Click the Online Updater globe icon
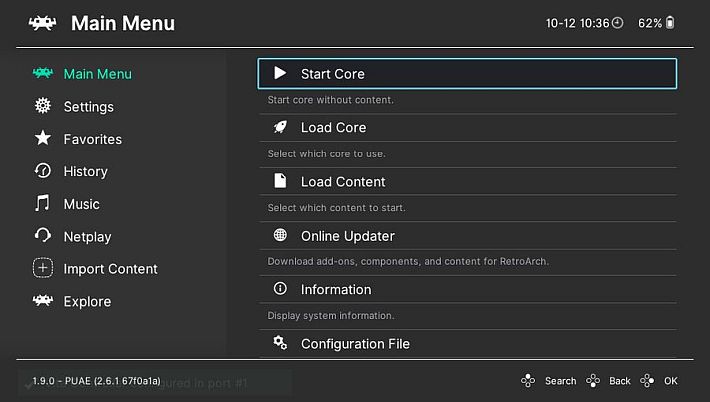710x402 pixels. click(280, 235)
